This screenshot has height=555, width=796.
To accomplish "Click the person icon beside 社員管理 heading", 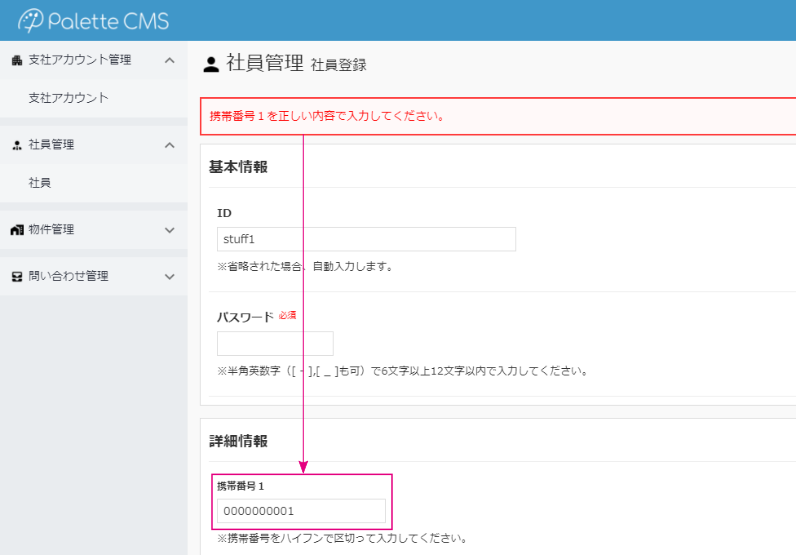I will click(211, 65).
